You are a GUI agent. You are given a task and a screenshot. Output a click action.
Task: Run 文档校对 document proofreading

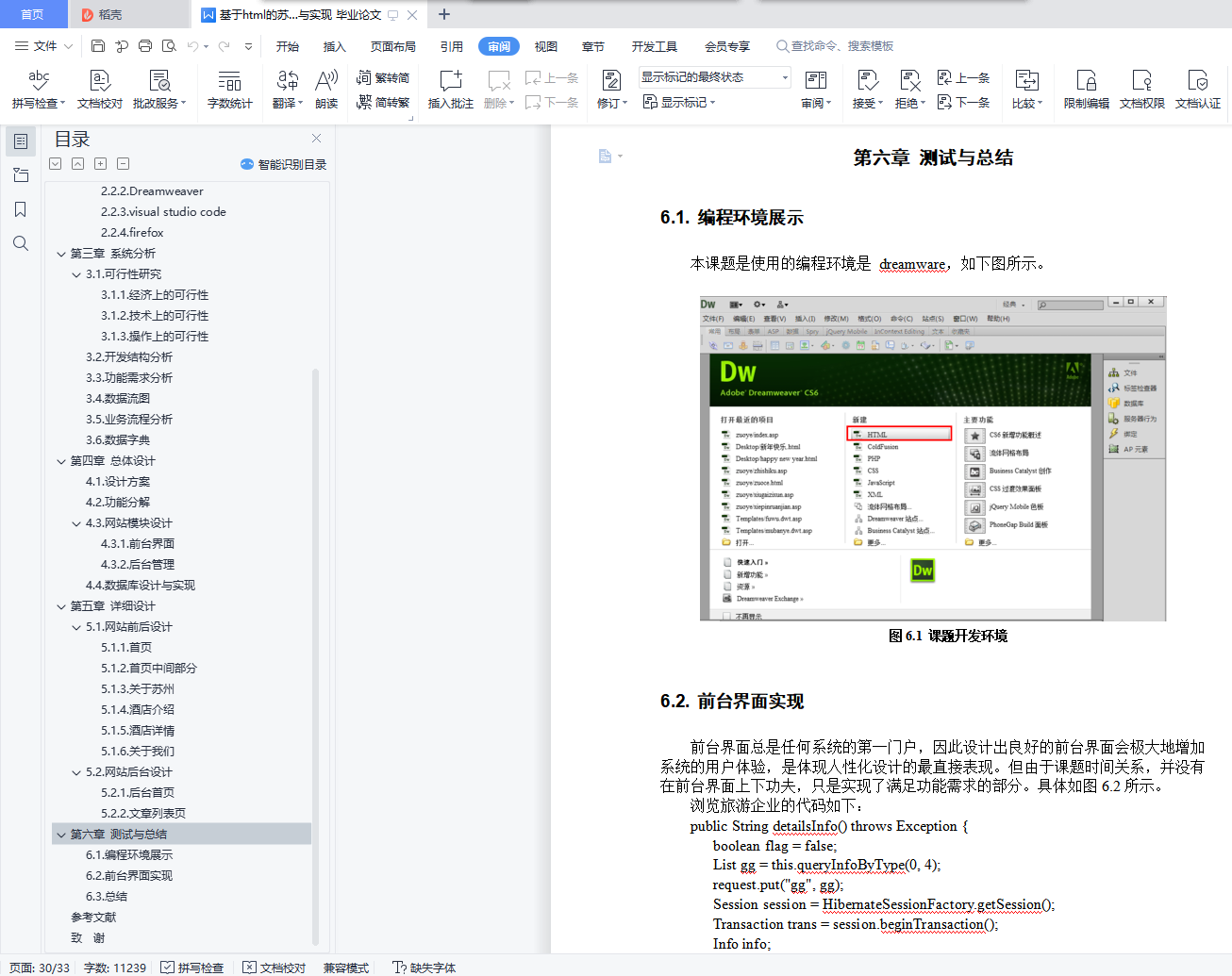click(x=100, y=90)
